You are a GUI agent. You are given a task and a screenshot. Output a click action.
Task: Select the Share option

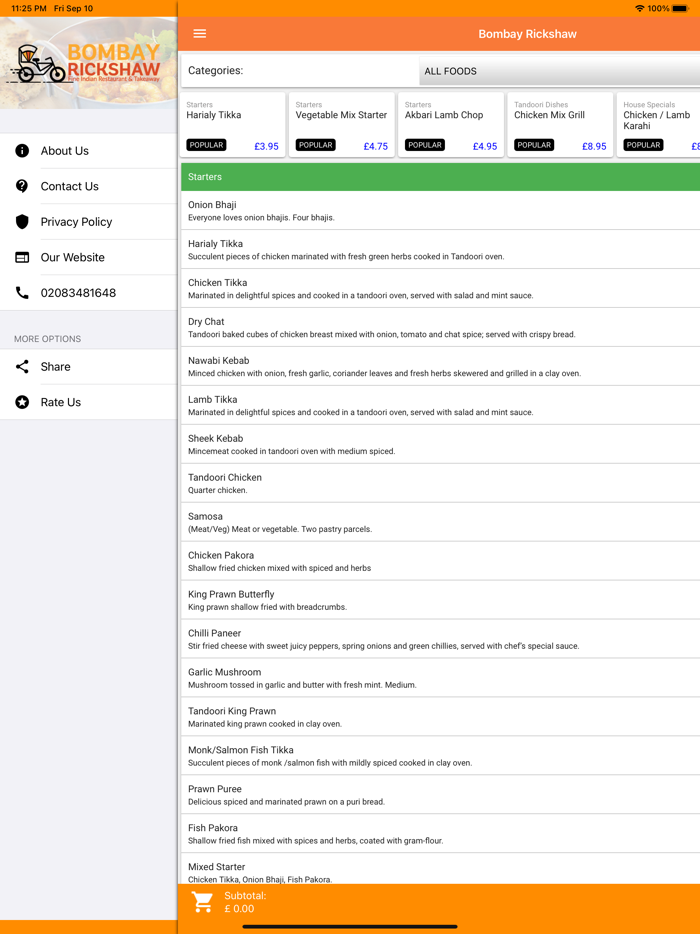pyautogui.click(x=89, y=366)
